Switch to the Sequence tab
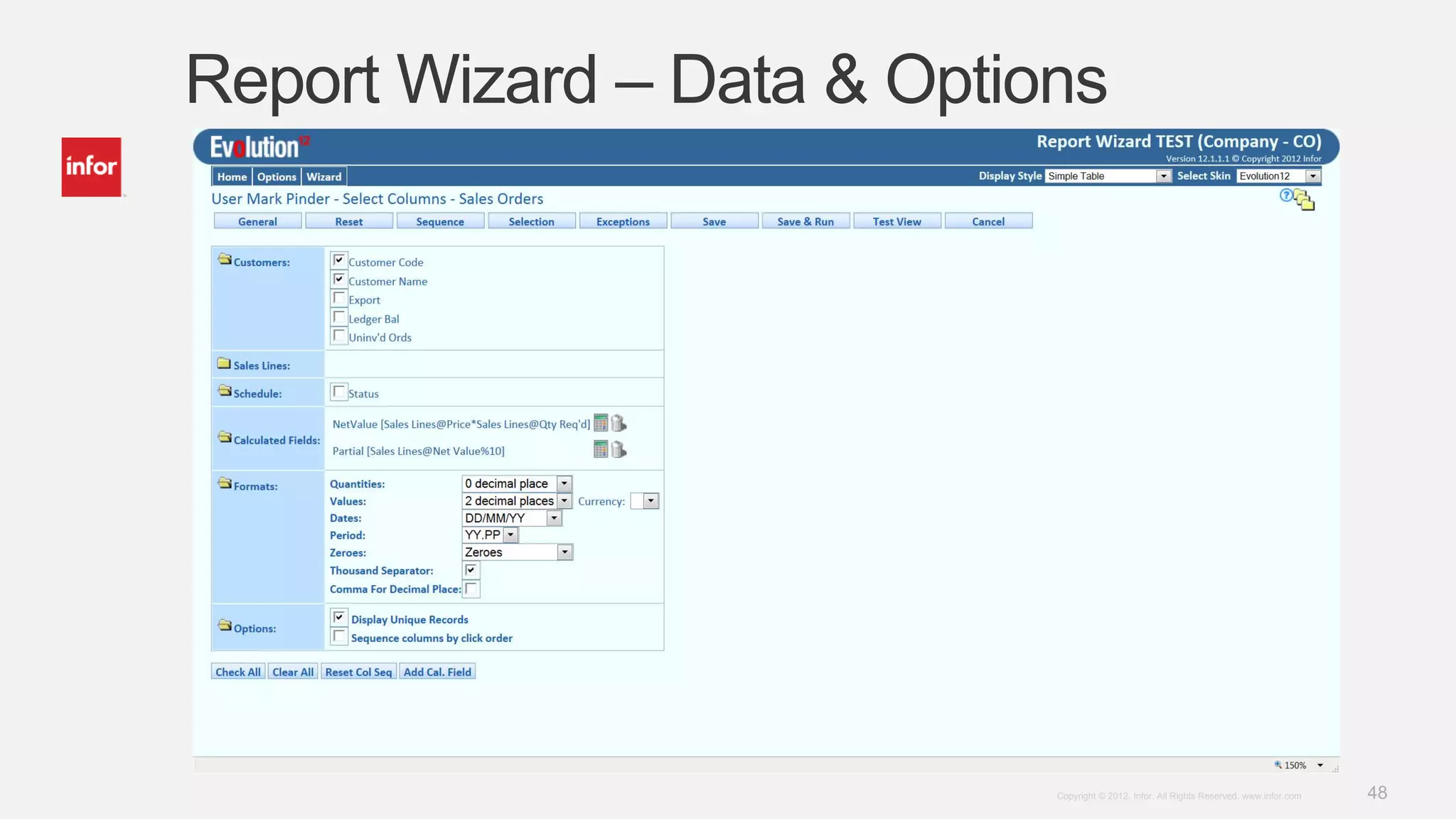 [440, 221]
